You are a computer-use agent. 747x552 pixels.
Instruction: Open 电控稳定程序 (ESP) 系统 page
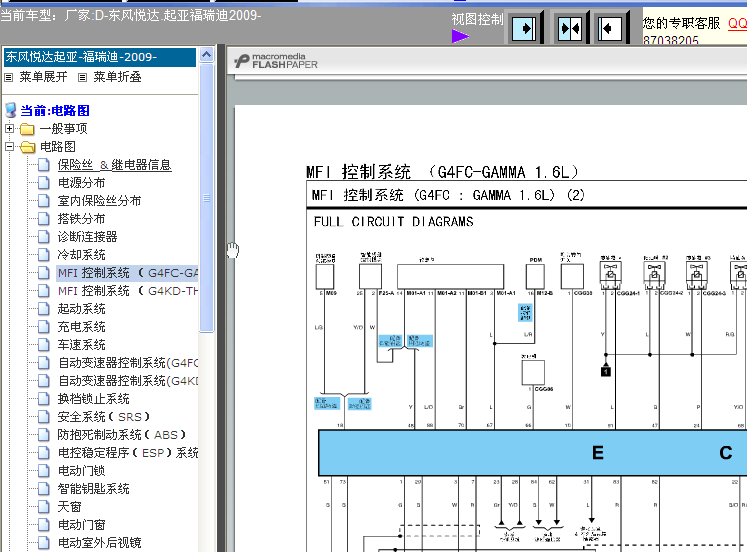pos(128,453)
